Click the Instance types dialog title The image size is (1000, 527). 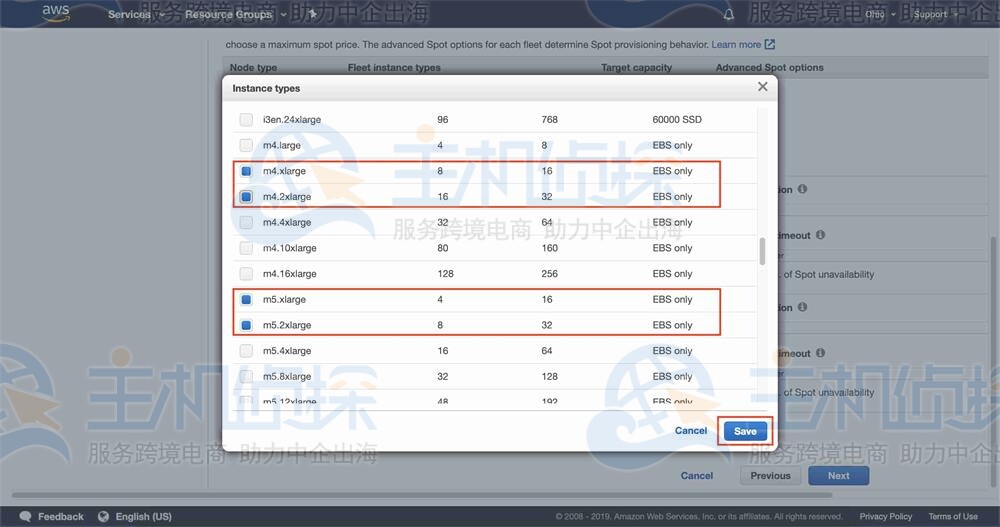coord(266,88)
